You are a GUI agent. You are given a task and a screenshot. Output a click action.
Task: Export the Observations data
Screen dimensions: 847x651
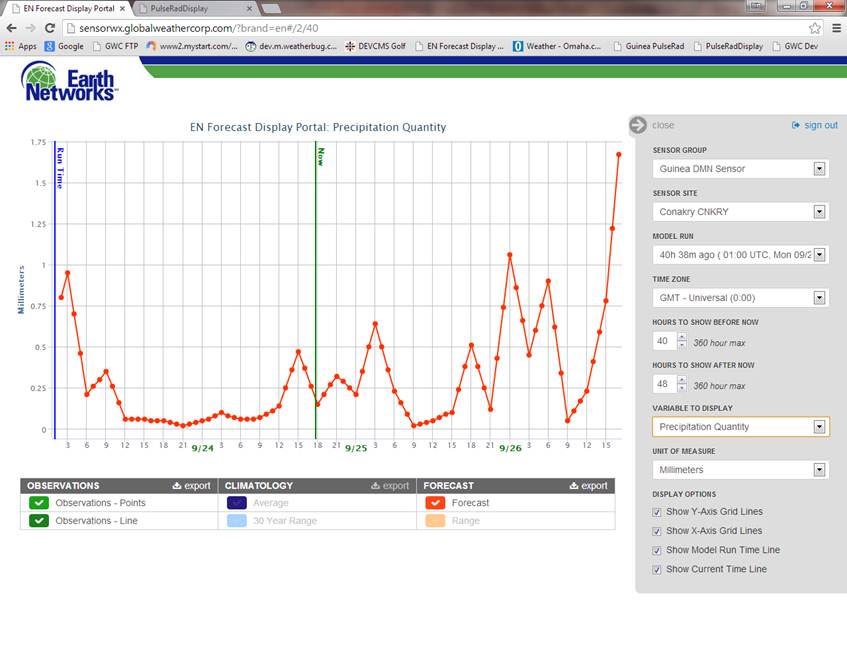pos(191,486)
